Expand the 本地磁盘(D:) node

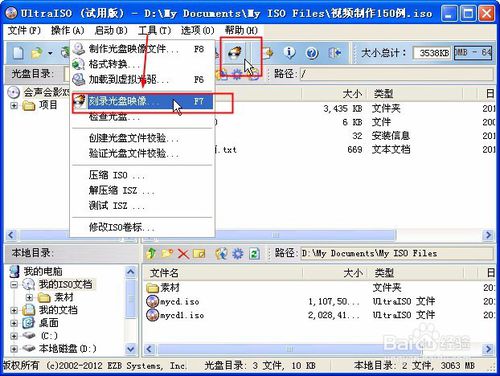[14, 349]
